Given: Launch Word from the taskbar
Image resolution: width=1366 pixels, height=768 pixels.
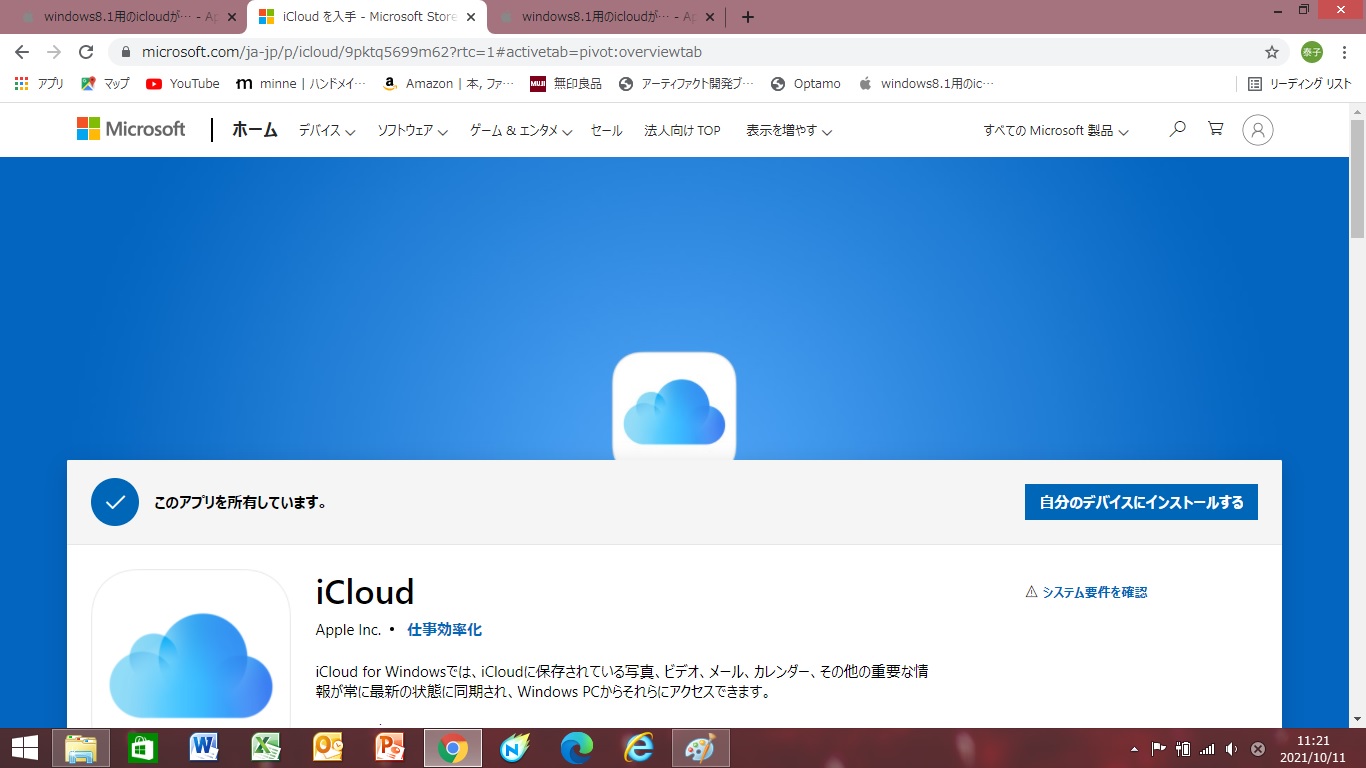Looking at the screenshot, I should tap(204, 748).
